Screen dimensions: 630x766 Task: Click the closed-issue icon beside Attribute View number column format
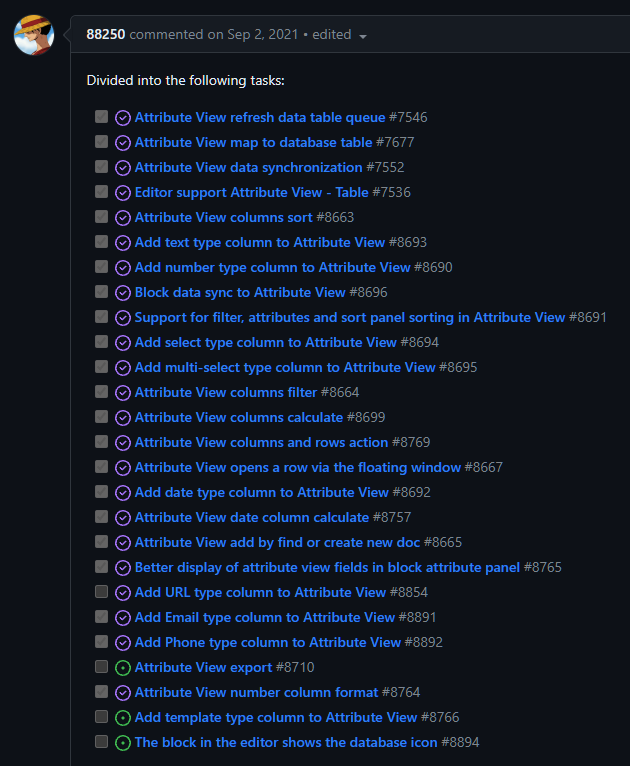pyautogui.click(x=123, y=692)
